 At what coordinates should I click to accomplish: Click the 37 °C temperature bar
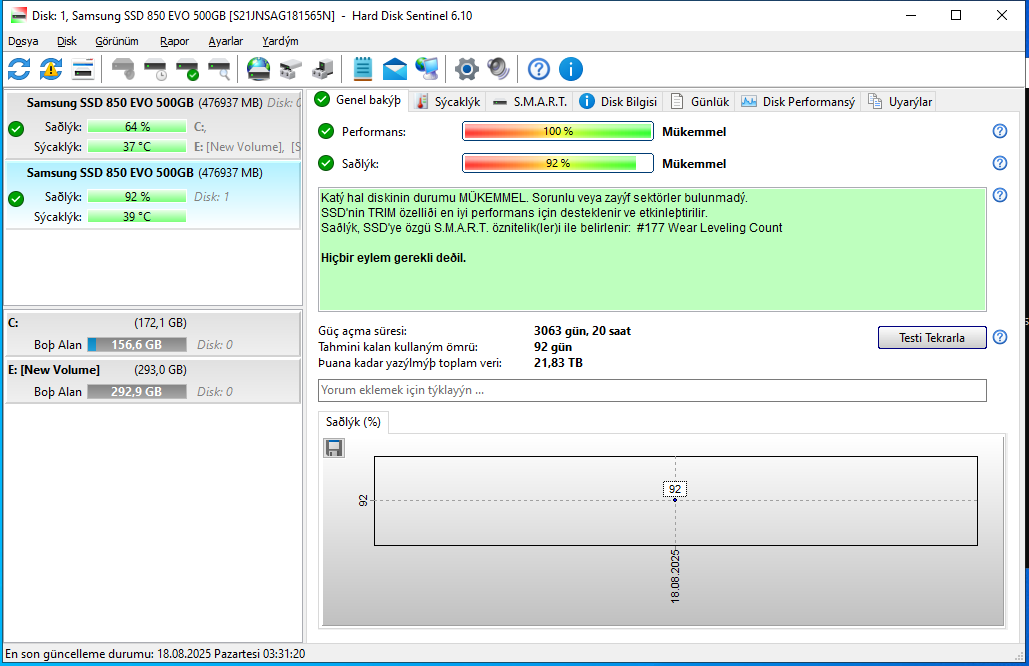136,146
